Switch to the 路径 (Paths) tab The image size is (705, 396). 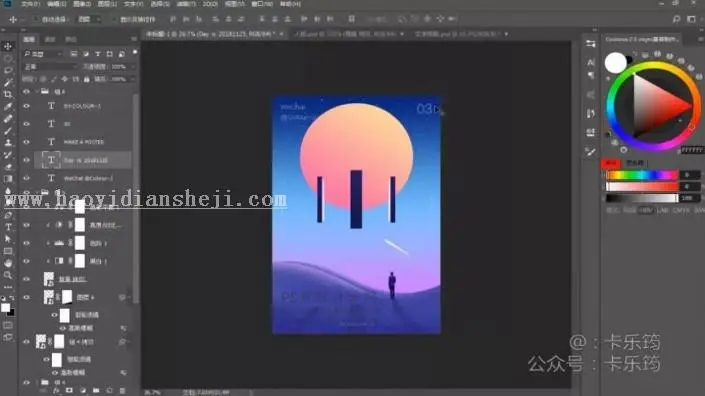click(71, 40)
